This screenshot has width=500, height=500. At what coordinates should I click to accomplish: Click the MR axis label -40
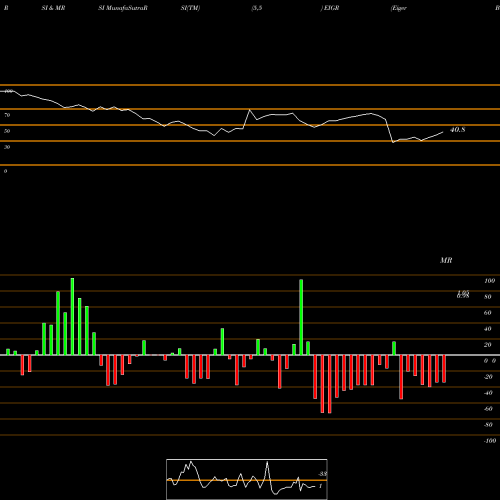488,393
